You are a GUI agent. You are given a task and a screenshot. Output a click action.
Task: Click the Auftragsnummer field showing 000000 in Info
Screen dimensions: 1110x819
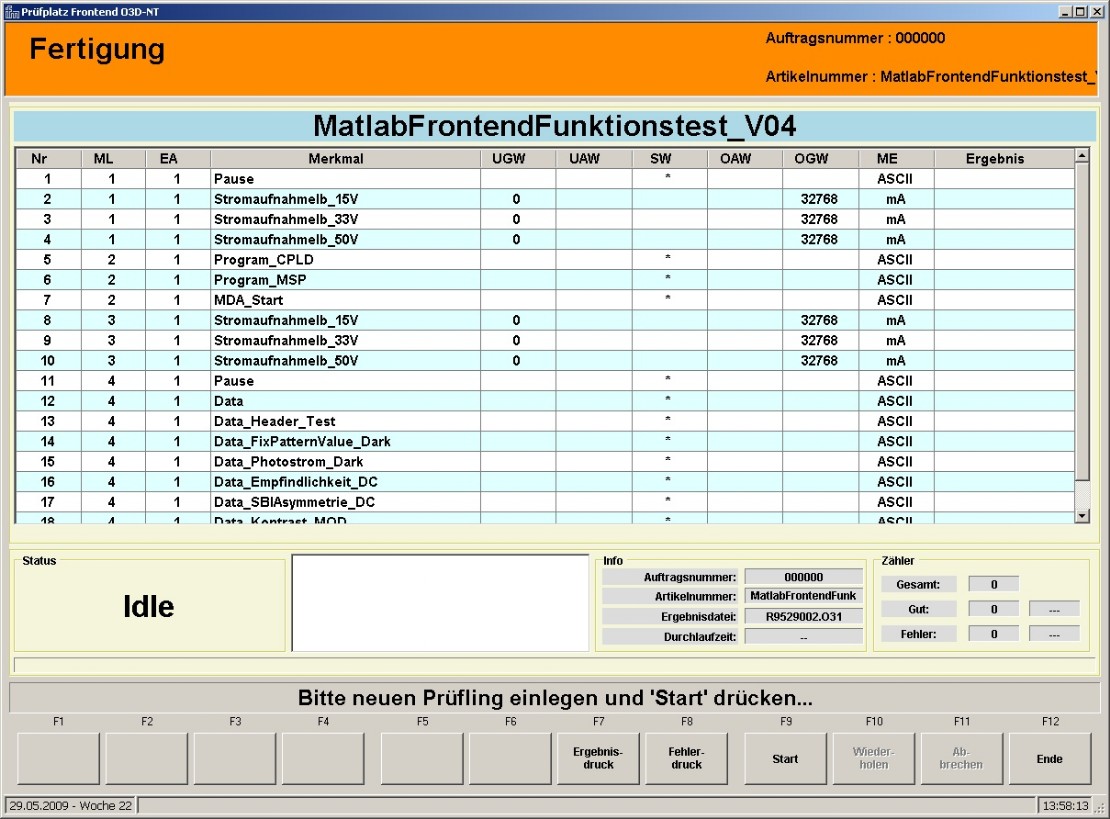(x=803, y=577)
